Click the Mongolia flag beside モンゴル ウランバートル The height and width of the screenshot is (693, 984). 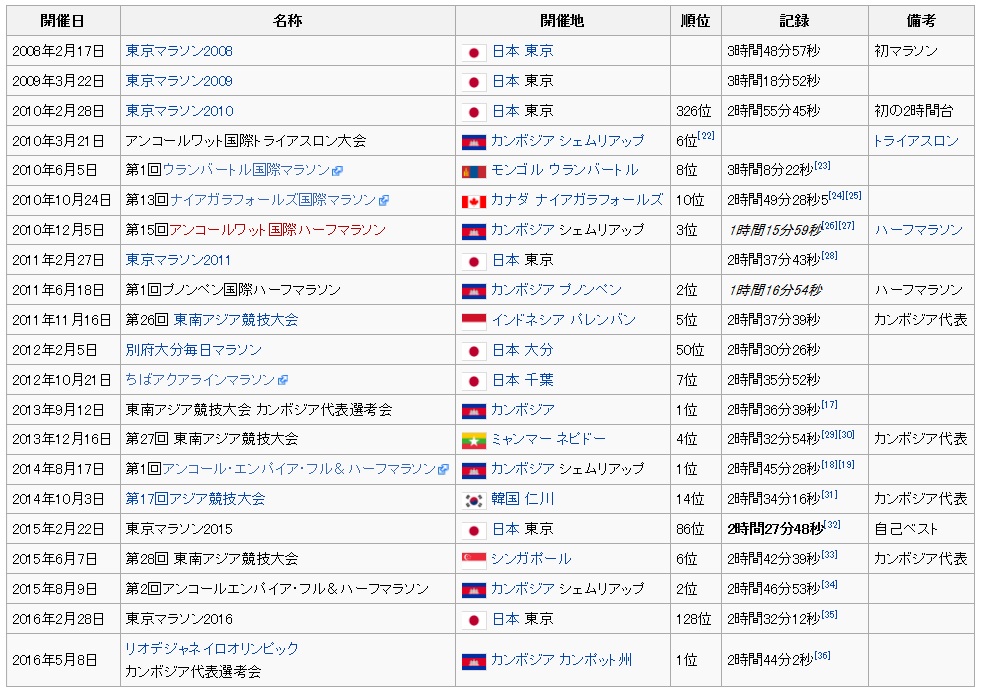click(474, 172)
